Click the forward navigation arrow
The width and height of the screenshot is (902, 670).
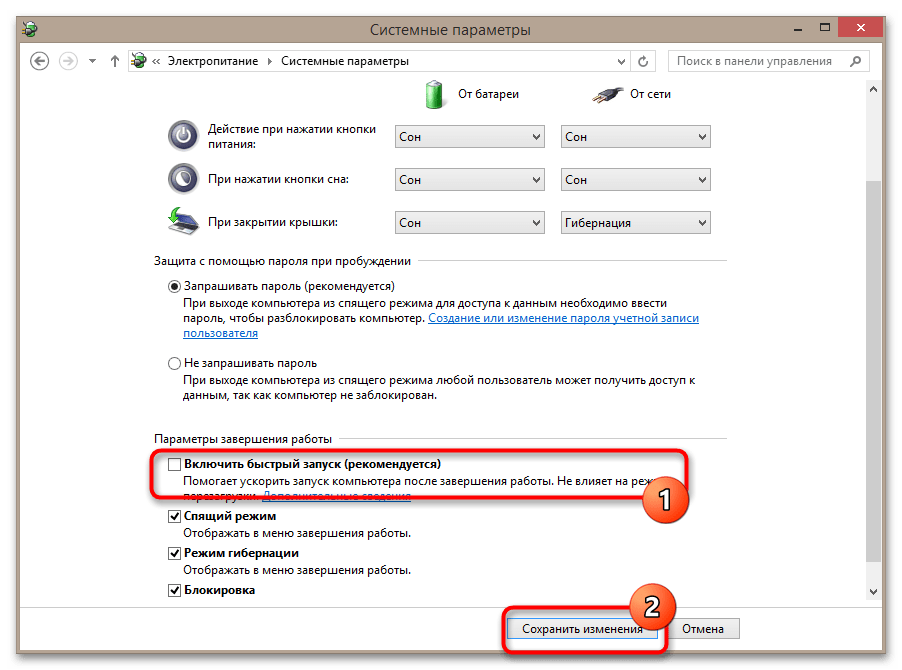point(68,61)
